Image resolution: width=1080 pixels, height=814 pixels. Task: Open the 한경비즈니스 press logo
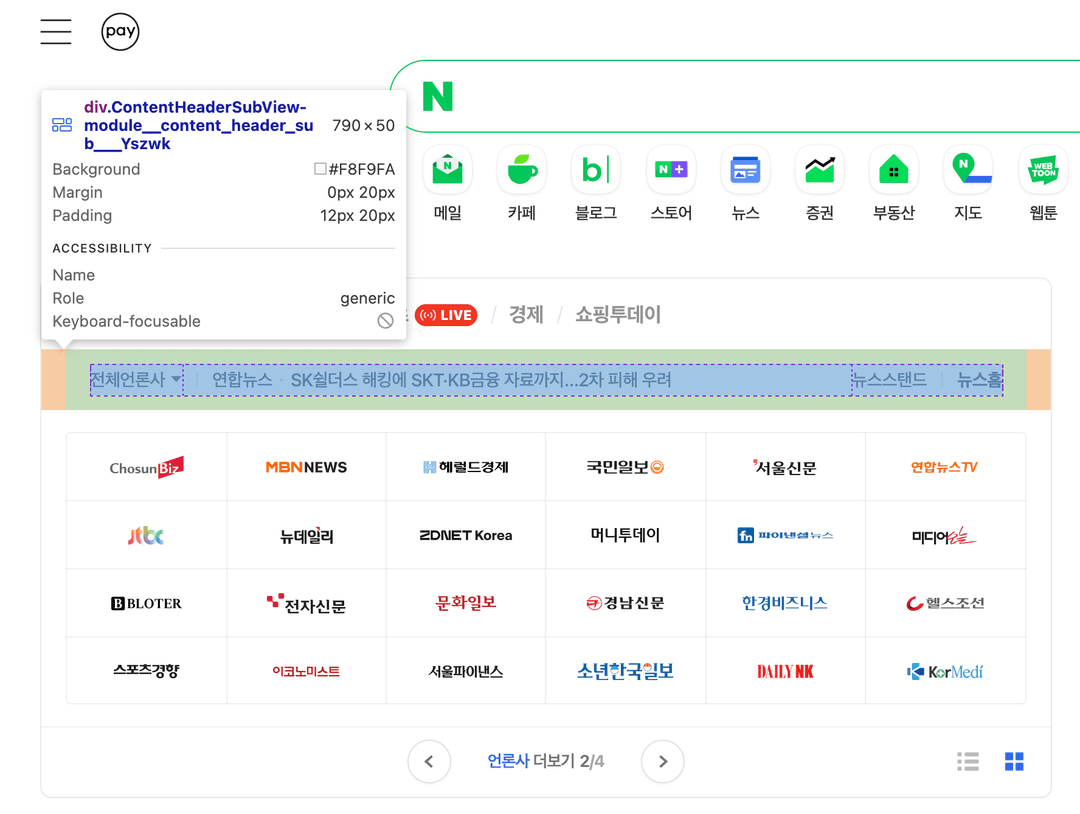(785, 603)
